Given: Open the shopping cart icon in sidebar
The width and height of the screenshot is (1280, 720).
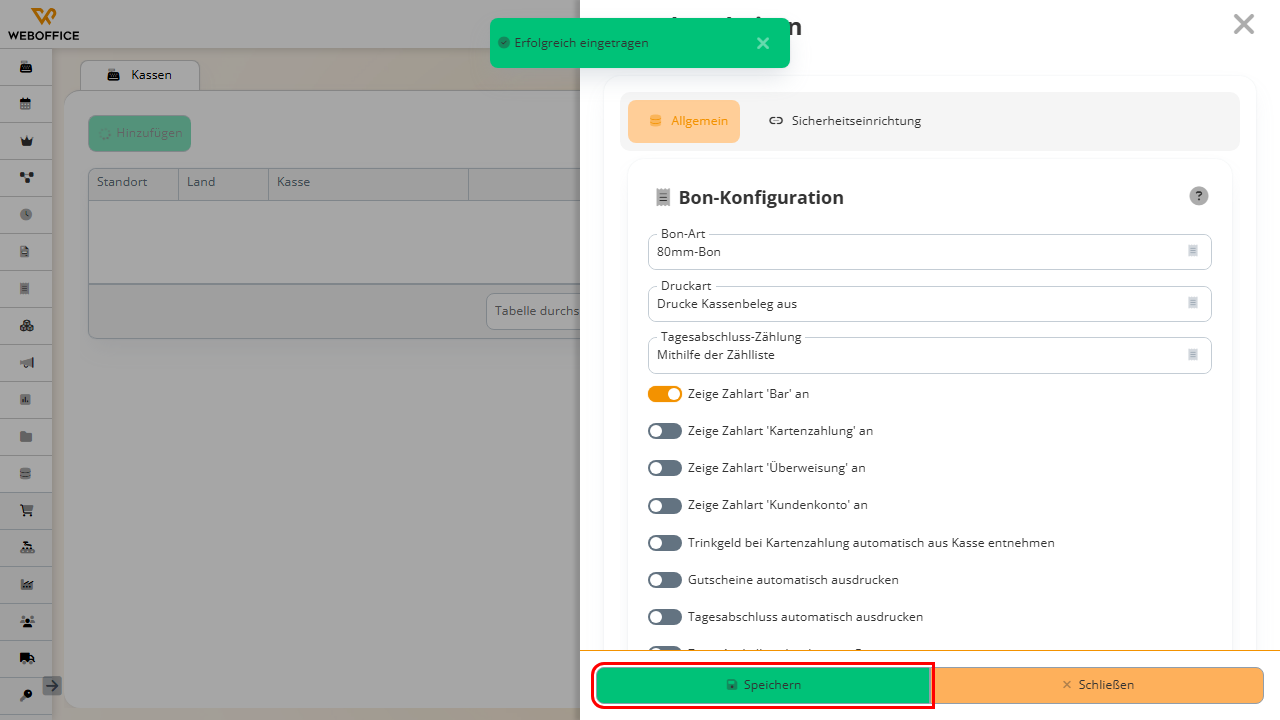Looking at the screenshot, I should coord(26,510).
